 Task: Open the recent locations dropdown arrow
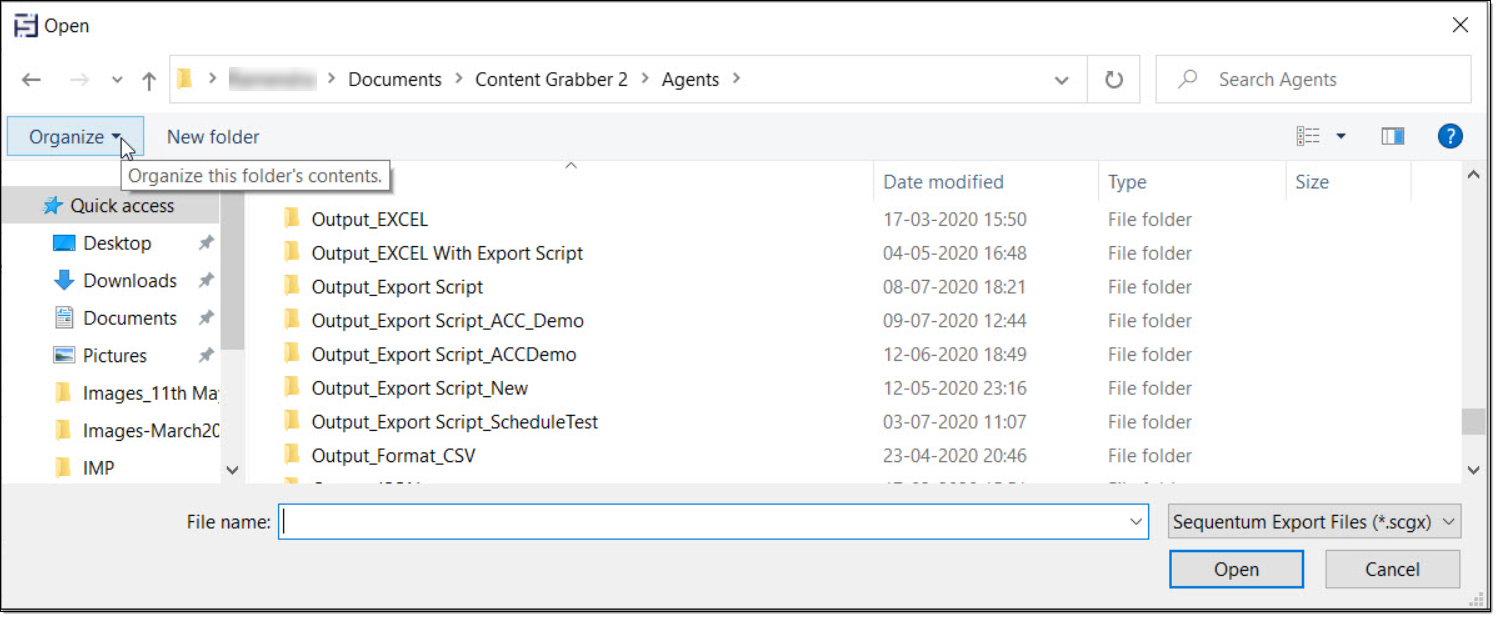click(117, 80)
